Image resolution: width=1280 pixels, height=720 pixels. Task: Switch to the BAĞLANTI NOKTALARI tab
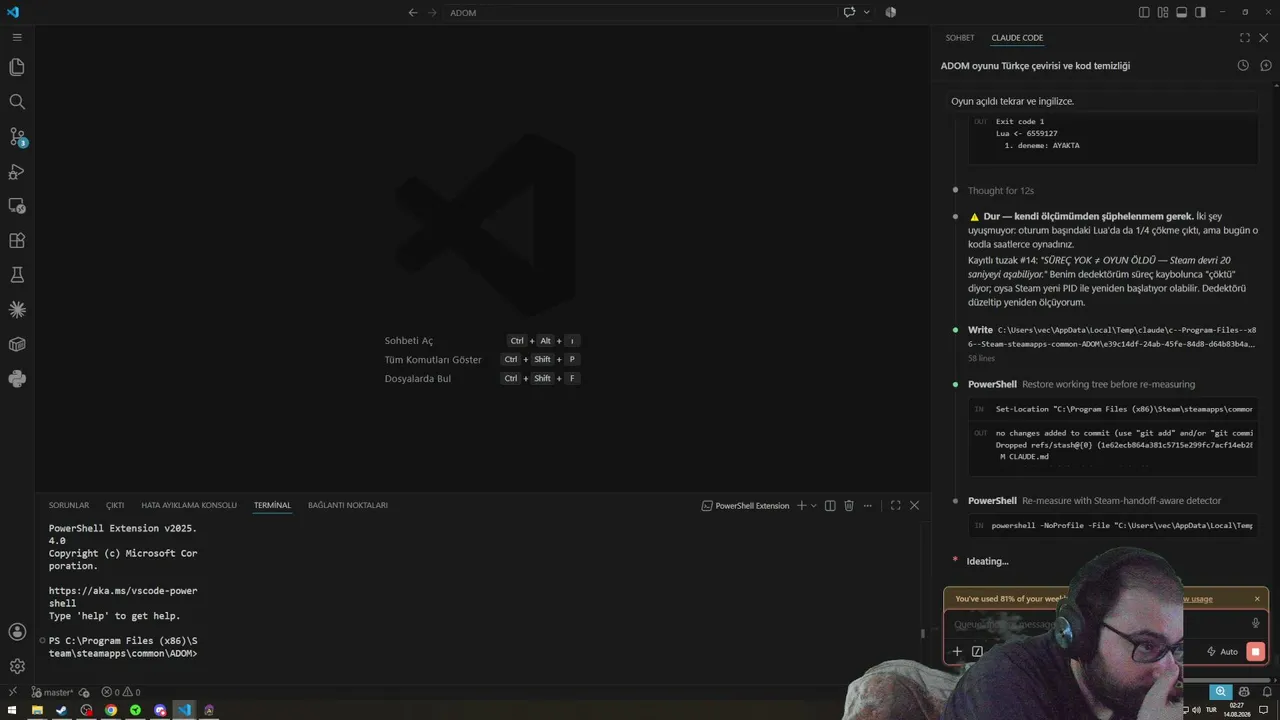pyautogui.click(x=348, y=505)
